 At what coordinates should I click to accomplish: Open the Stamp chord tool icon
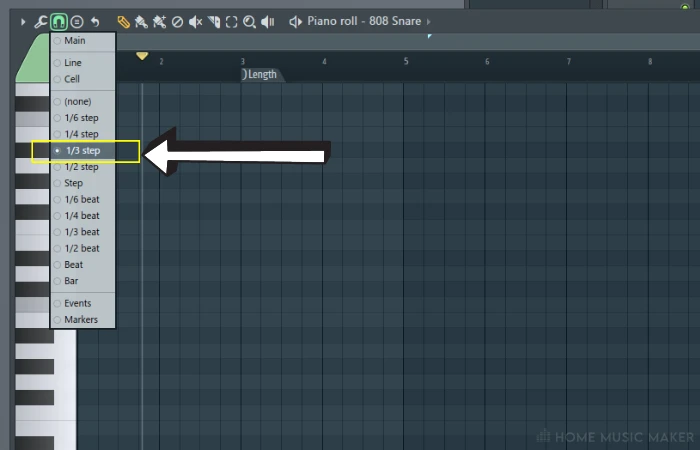tap(77, 21)
